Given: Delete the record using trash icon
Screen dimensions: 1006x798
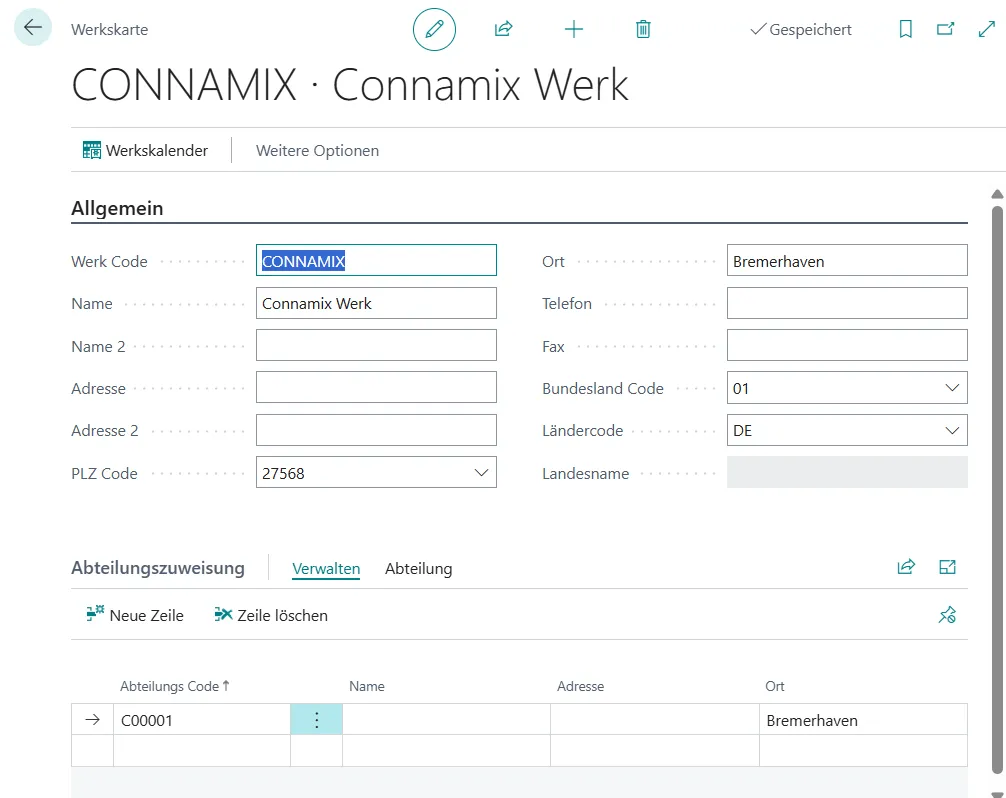Looking at the screenshot, I should pyautogui.click(x=643, y=30).
